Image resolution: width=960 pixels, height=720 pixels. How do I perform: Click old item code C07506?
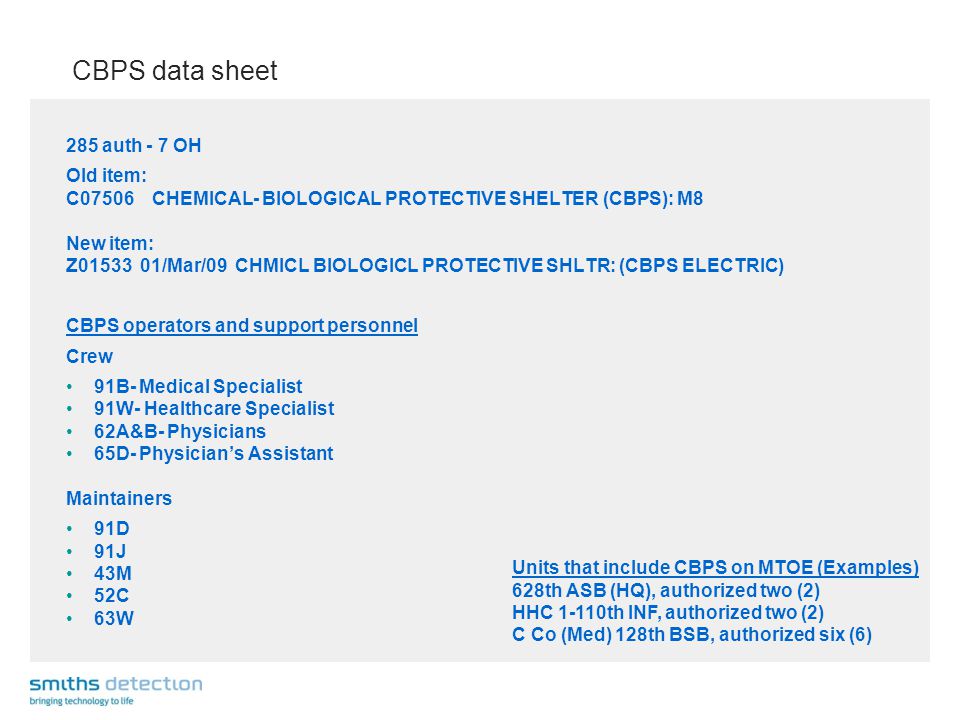click(x=100, y=198)
